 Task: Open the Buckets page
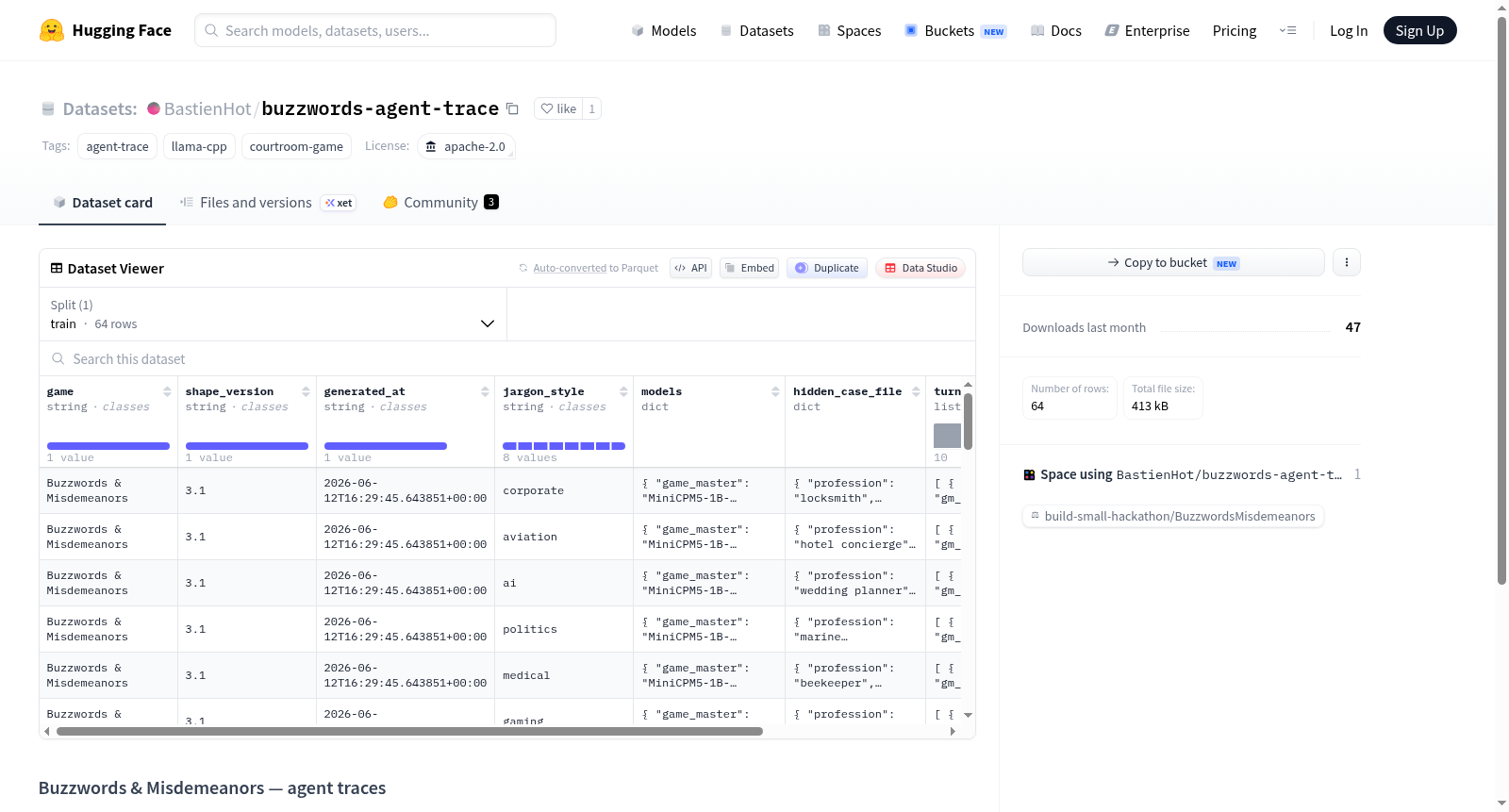pyautogui.click(x=955, y=30)
